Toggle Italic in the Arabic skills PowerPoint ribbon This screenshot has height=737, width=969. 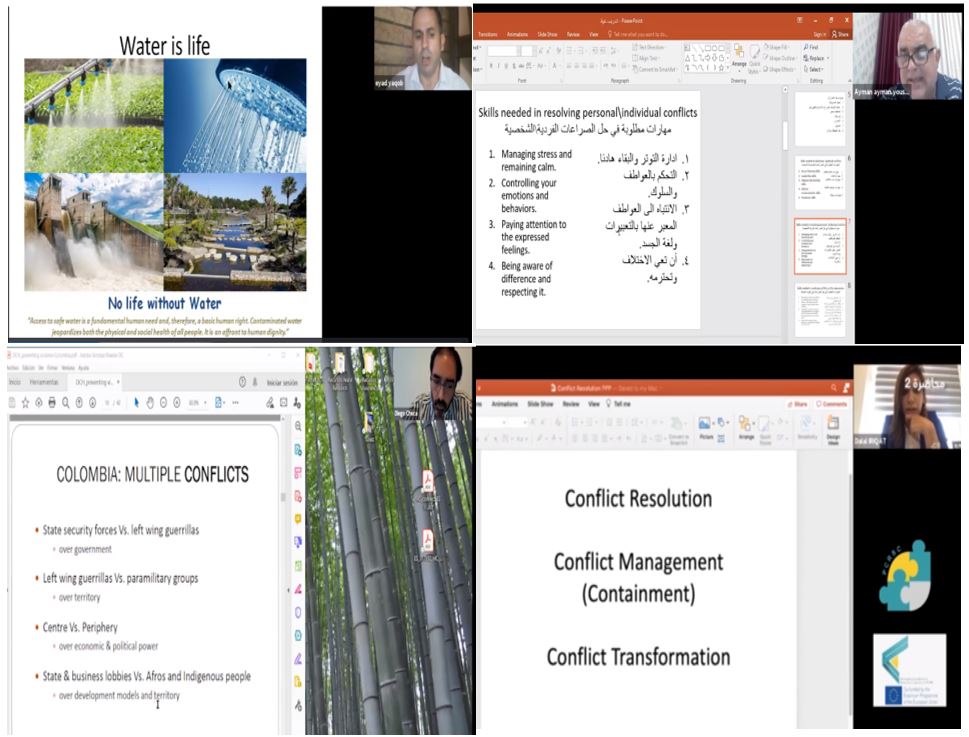(499, 65)
